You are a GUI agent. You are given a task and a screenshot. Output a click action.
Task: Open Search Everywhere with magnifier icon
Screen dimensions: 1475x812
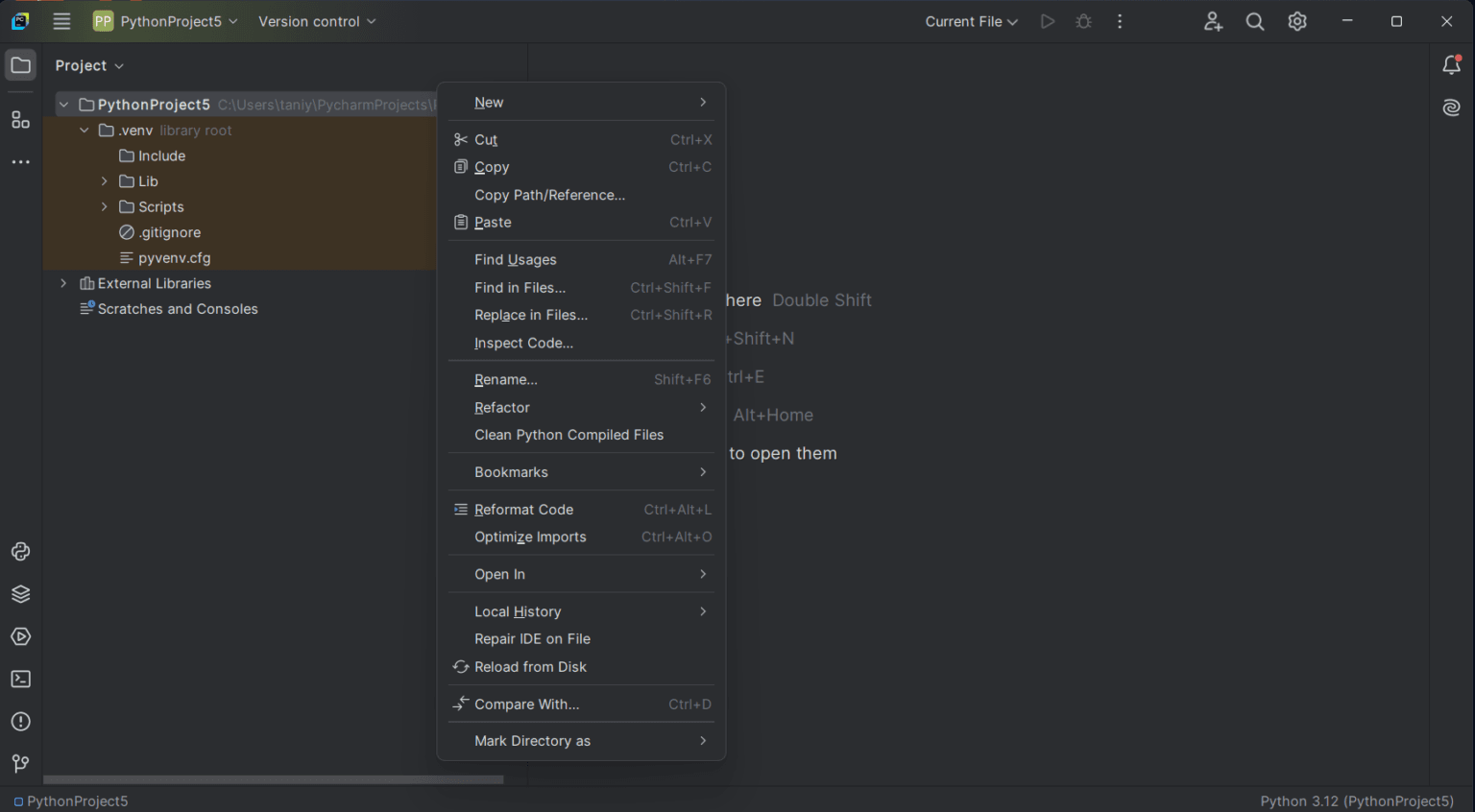coord(1254,20)
